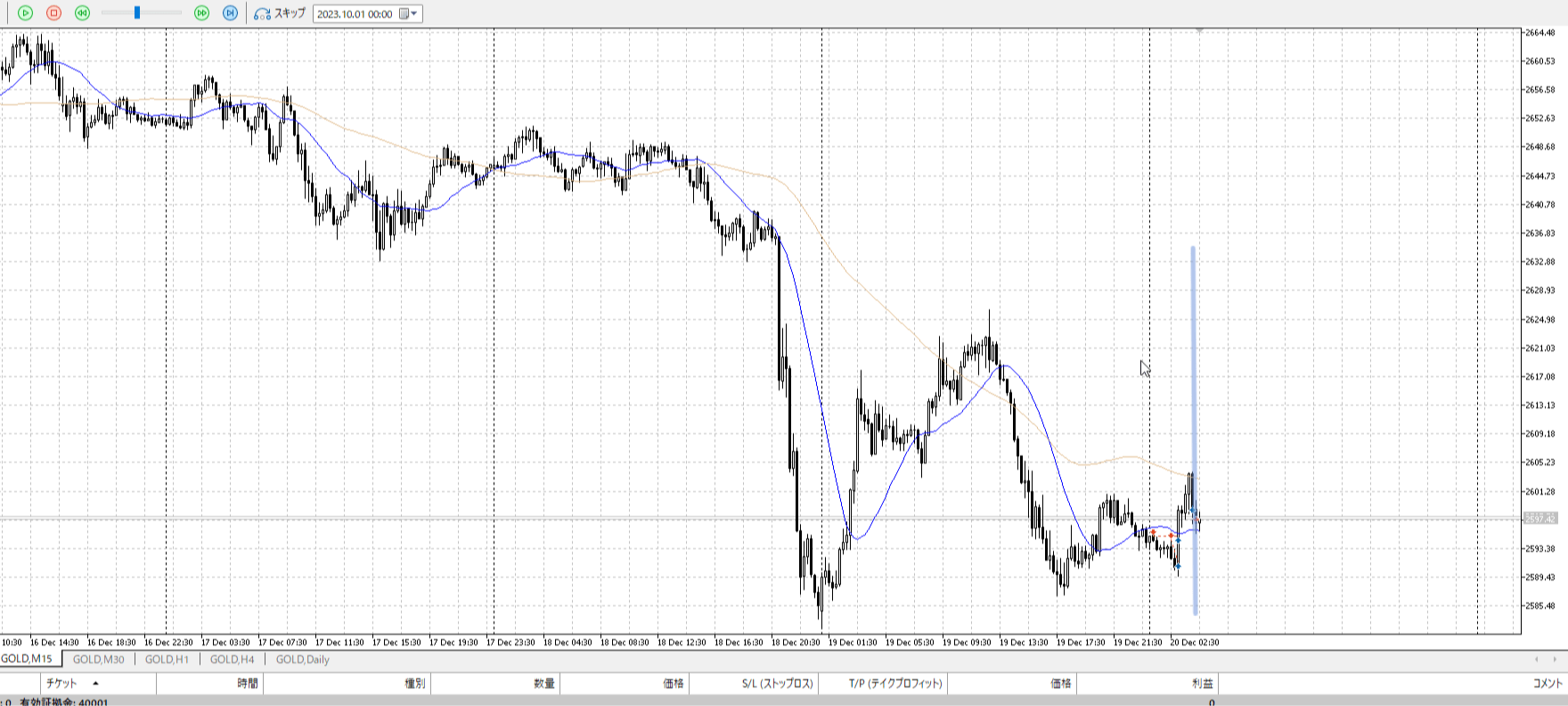Click the blue step-forward icon

(x=230, y=13)
